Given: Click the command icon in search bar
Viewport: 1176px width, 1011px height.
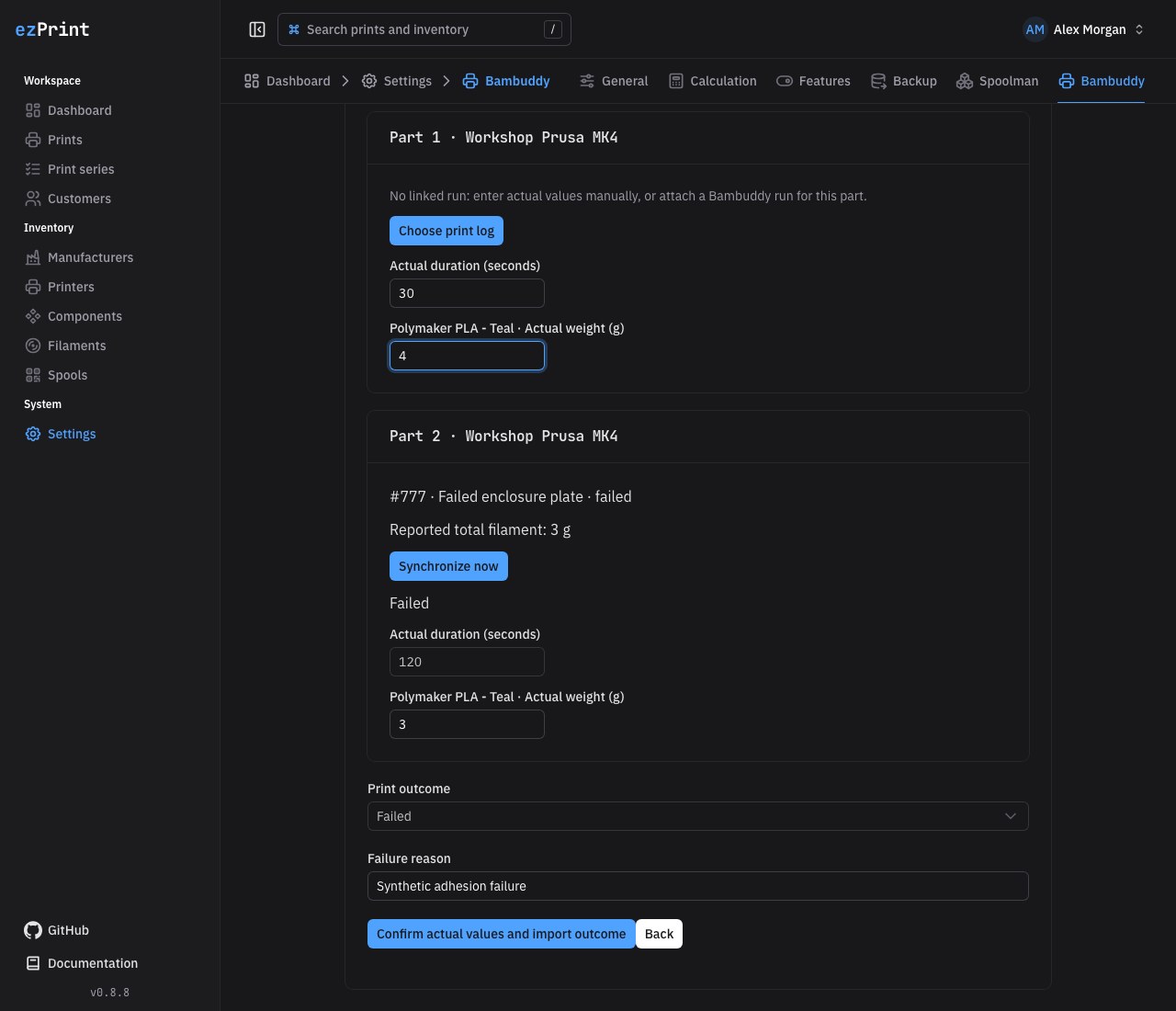Looking at the screenshot, I should pos(294,29).
